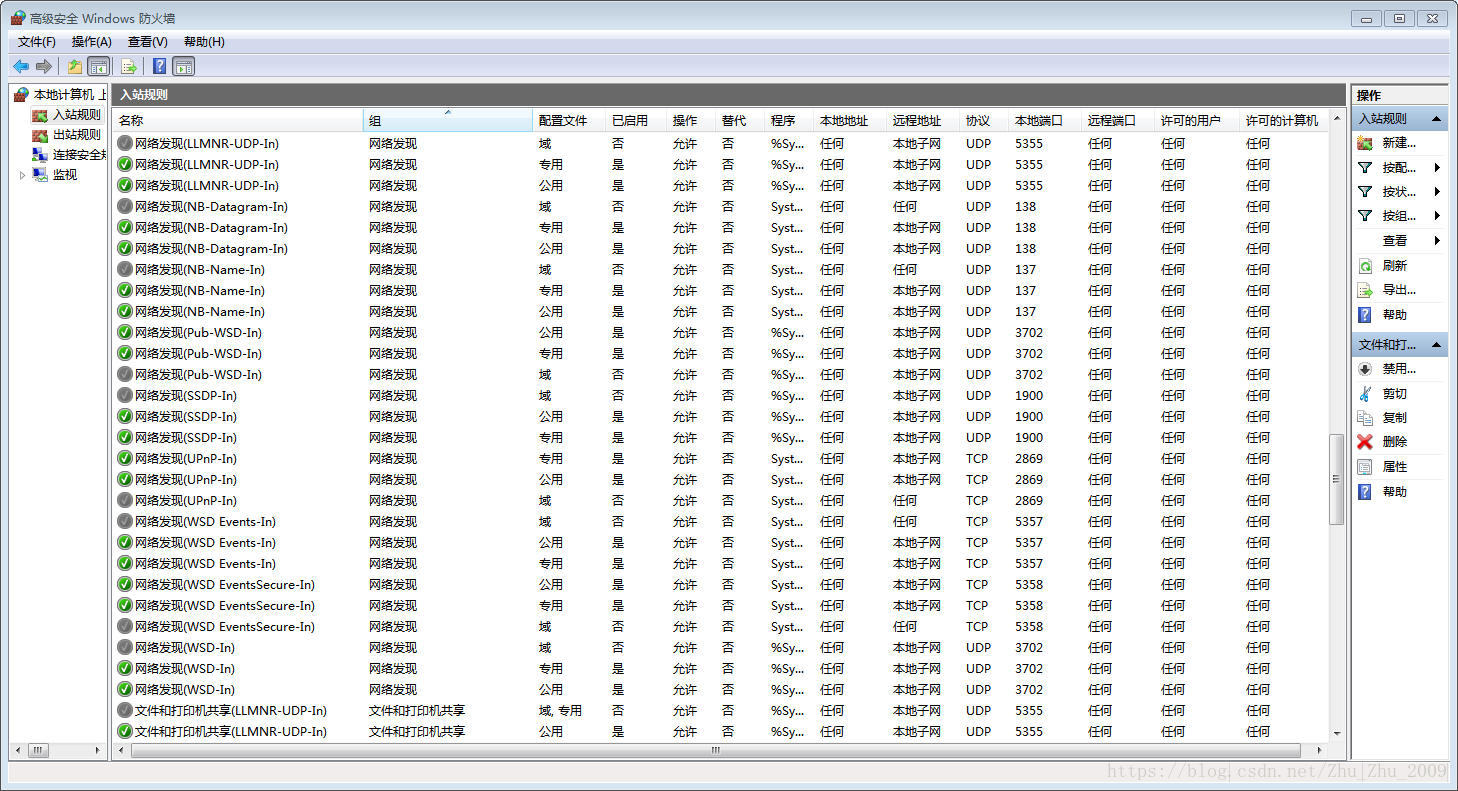
Task: Click the Back arrow toolbar icon
Action: click(21, 66)
